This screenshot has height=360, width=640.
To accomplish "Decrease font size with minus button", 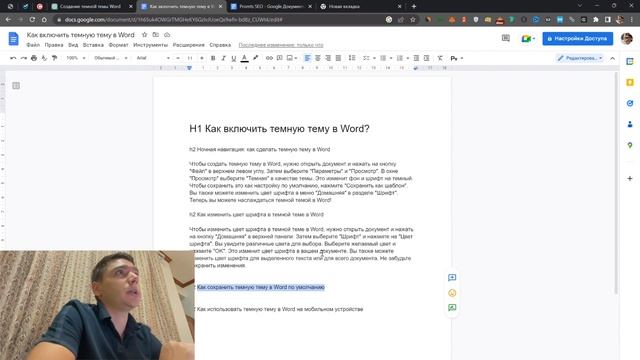I will [178, 58].
